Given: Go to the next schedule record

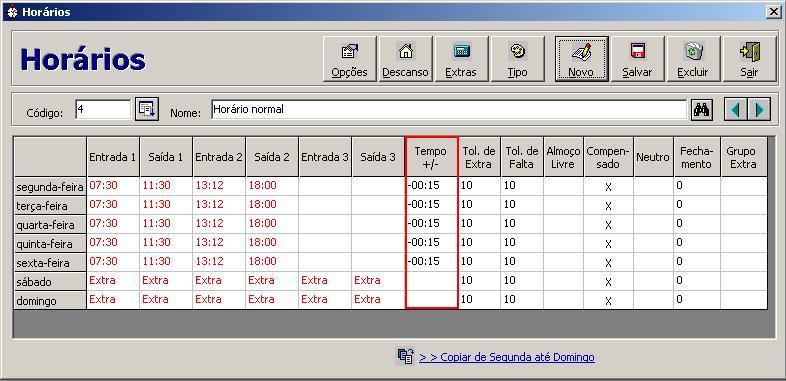Looking at the screenshot, I should [759, 109].
